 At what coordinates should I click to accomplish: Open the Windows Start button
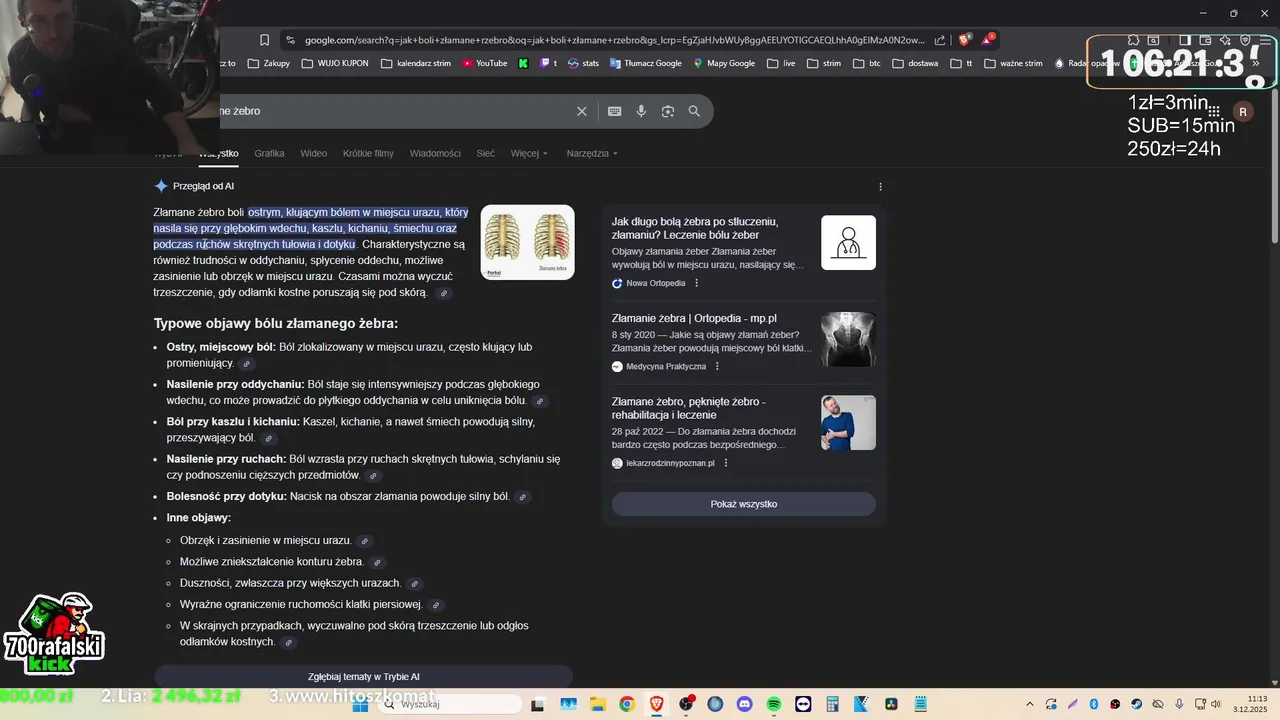pos(360,704)
